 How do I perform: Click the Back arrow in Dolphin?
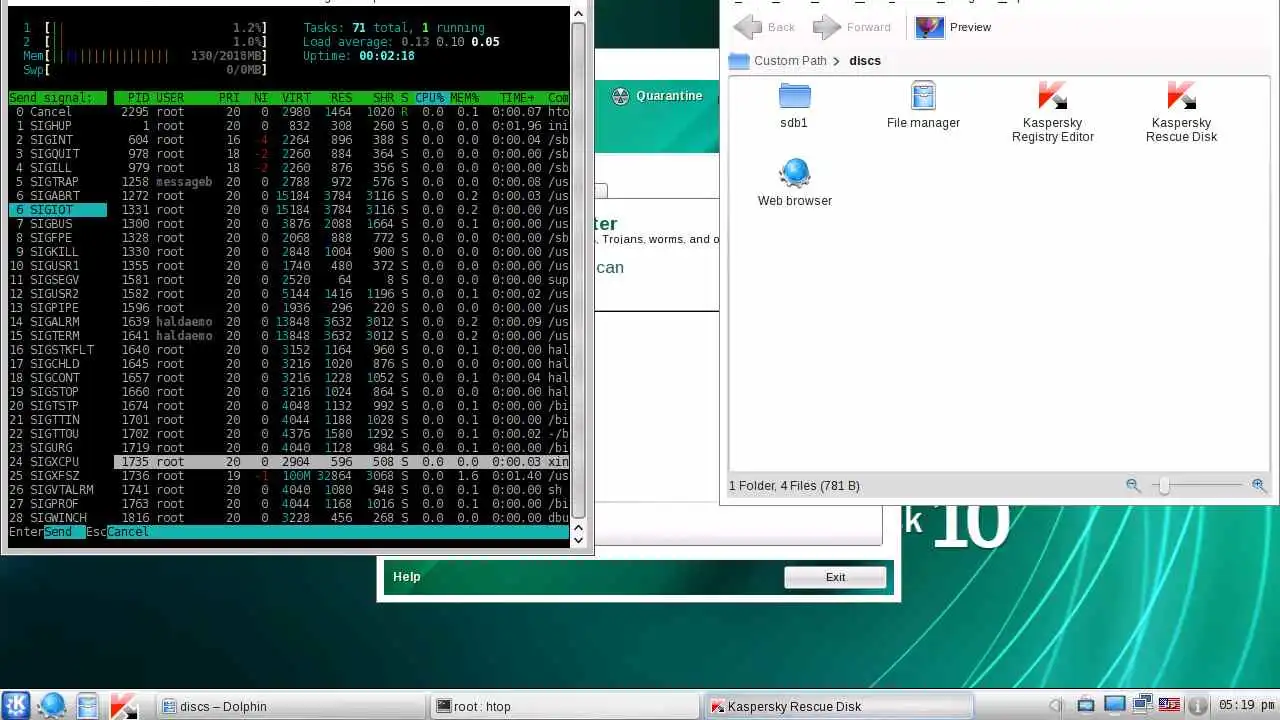(764, 27)
